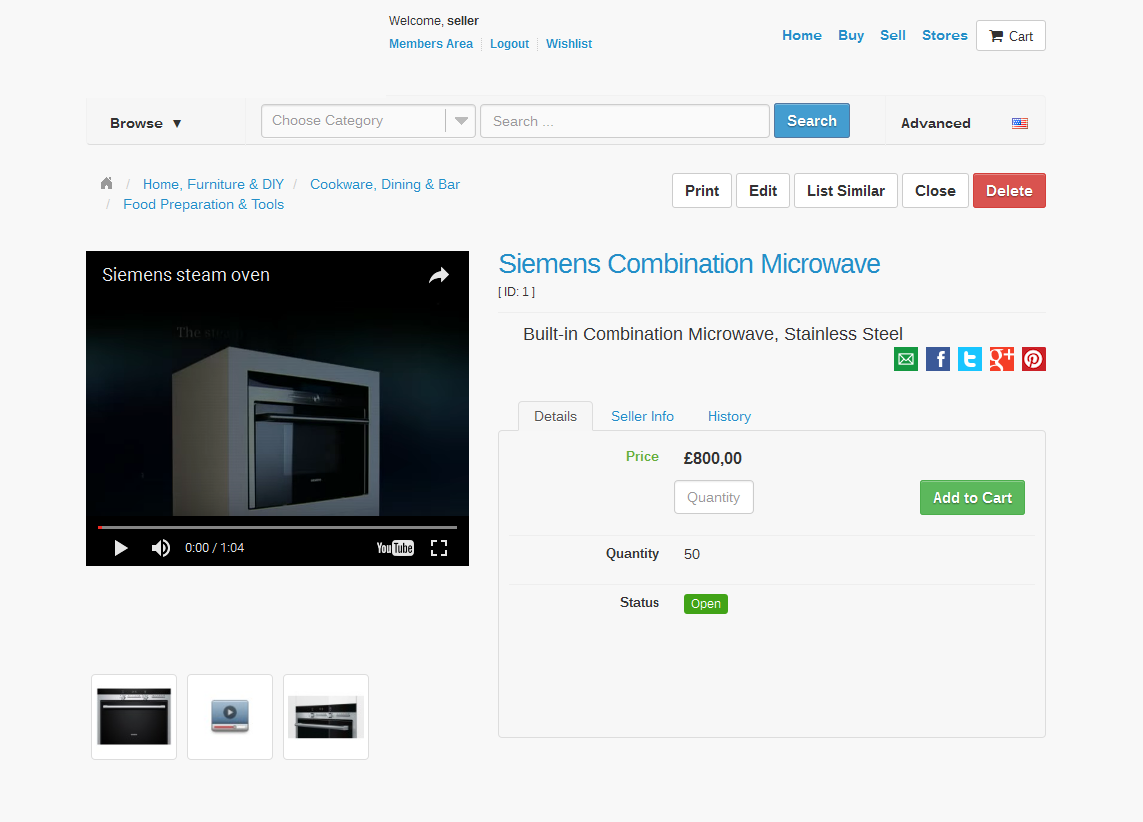This screenshot has width=1143, height=822.
Task: Enter fullscreen video mode
Action: [x=439, y=548]
